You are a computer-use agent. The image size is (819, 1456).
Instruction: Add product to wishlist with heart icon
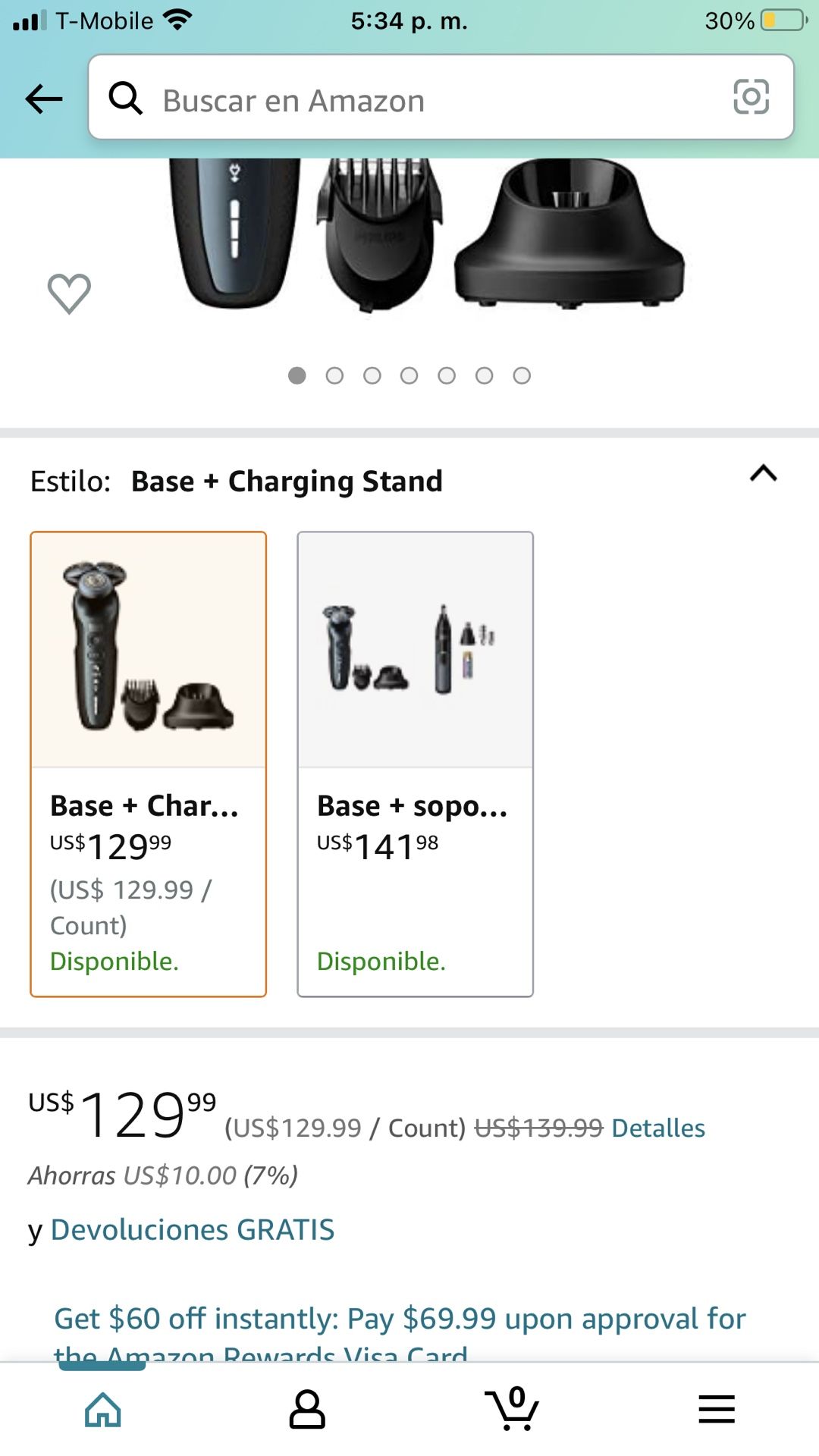tap(69, 293)
